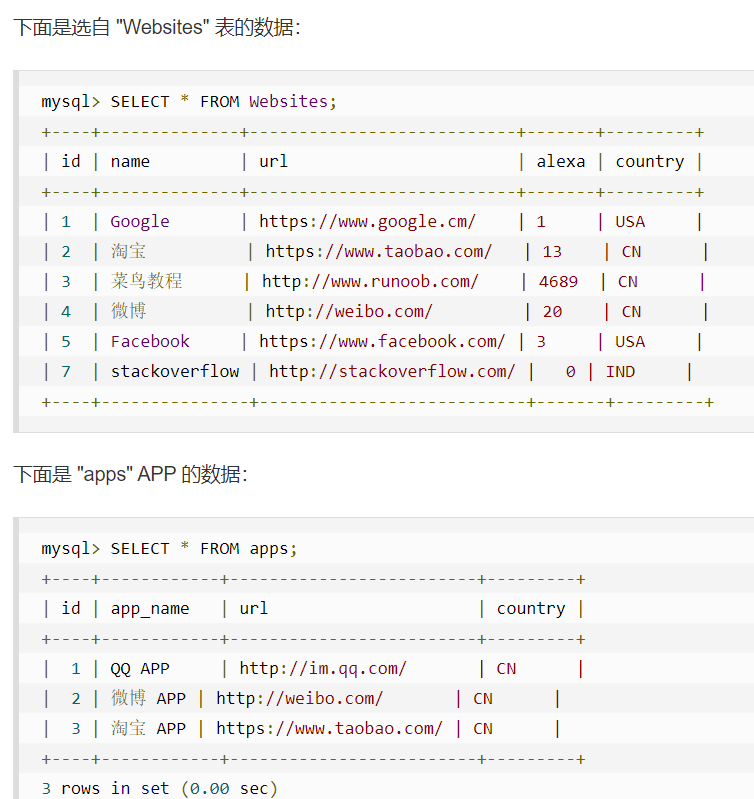
Task: Click the alexa value "4689"
Action: (x=558, y=282)
